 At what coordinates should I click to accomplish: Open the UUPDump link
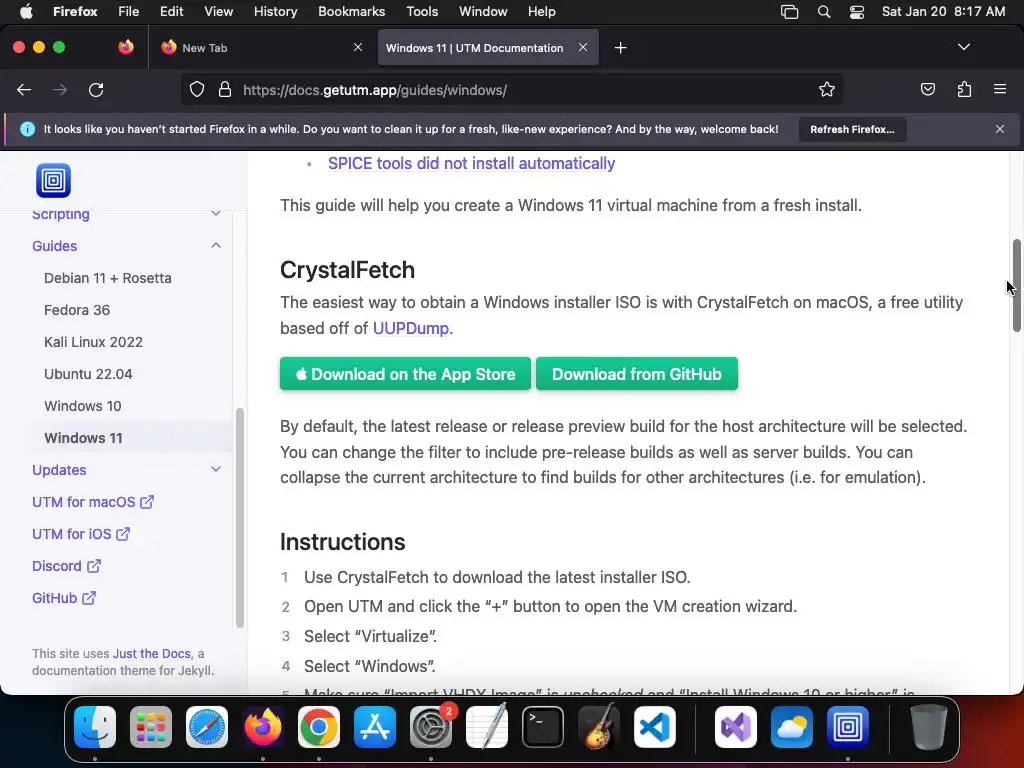click(411, 328)
